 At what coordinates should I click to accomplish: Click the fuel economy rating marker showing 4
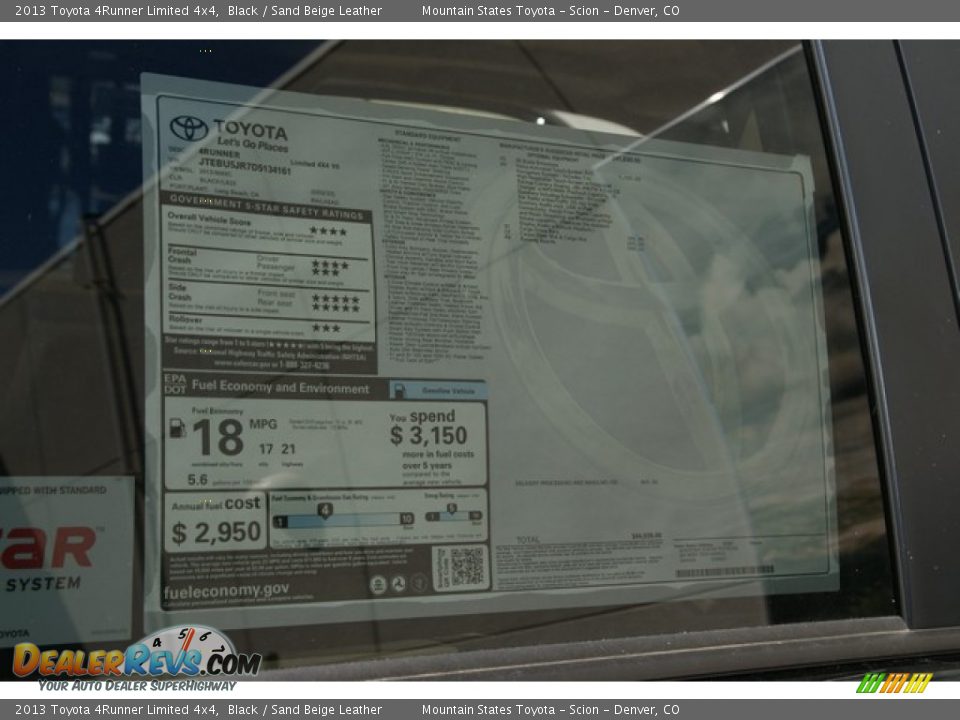pos(324,510)
